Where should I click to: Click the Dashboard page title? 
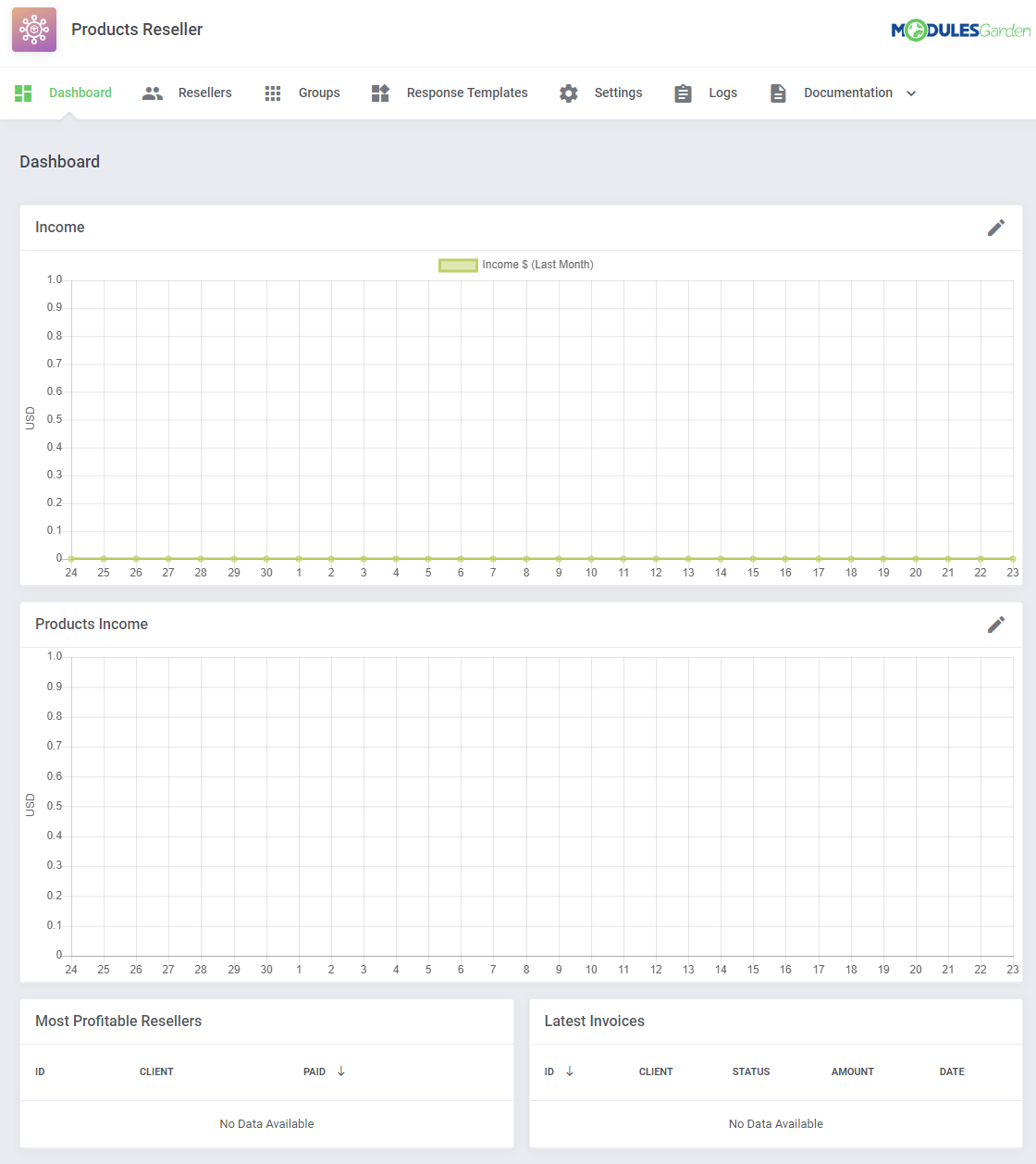pos(60,162)
